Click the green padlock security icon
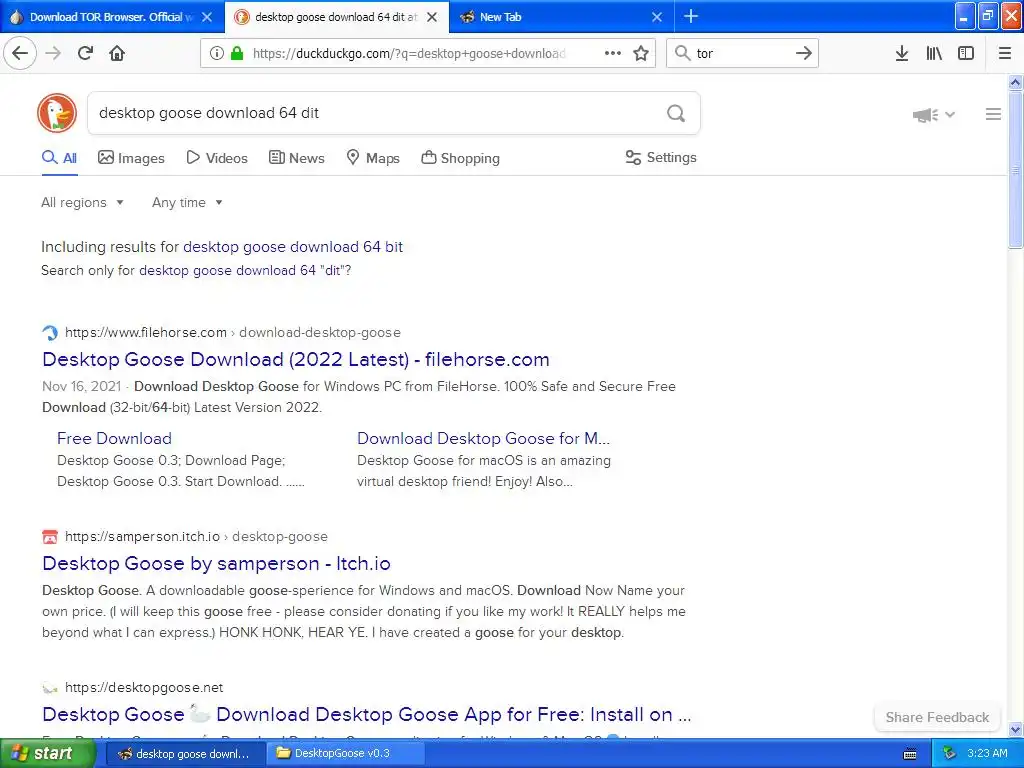The image size is (1024, 768). (237, 53)
